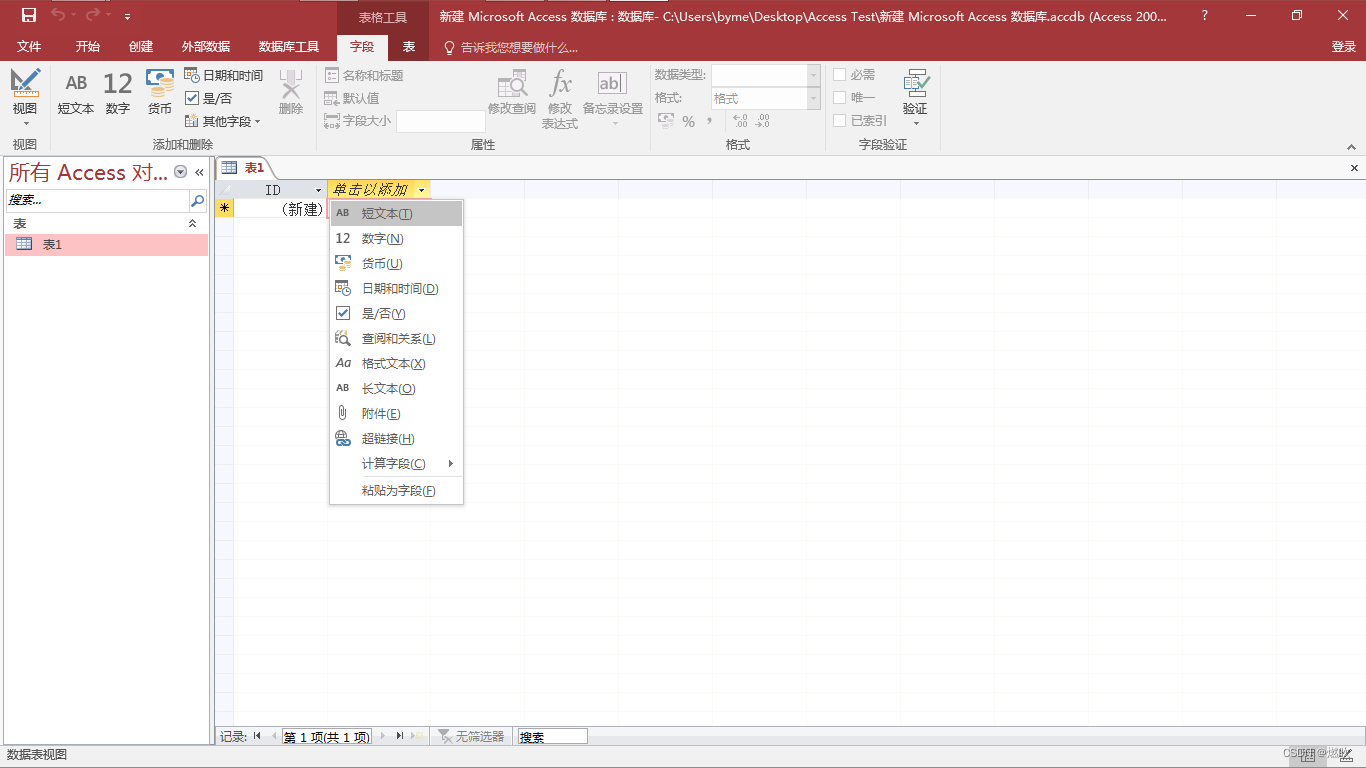Choose 是/否(Y) menu item
The width and height of the screenshot is (1366, 768).
397,314
